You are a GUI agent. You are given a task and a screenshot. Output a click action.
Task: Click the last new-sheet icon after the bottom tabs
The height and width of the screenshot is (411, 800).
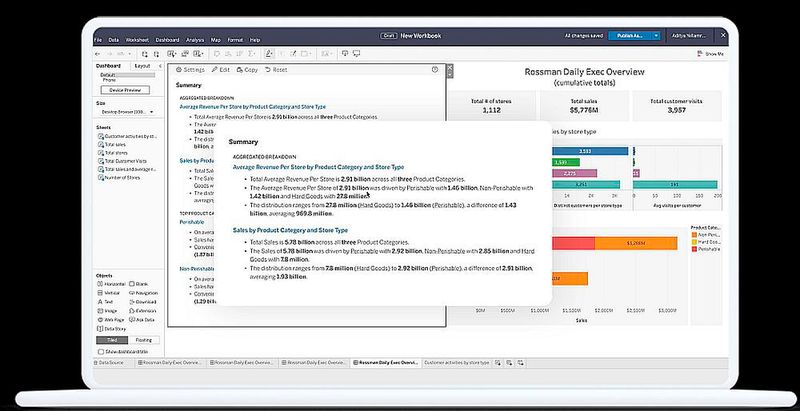520,363
